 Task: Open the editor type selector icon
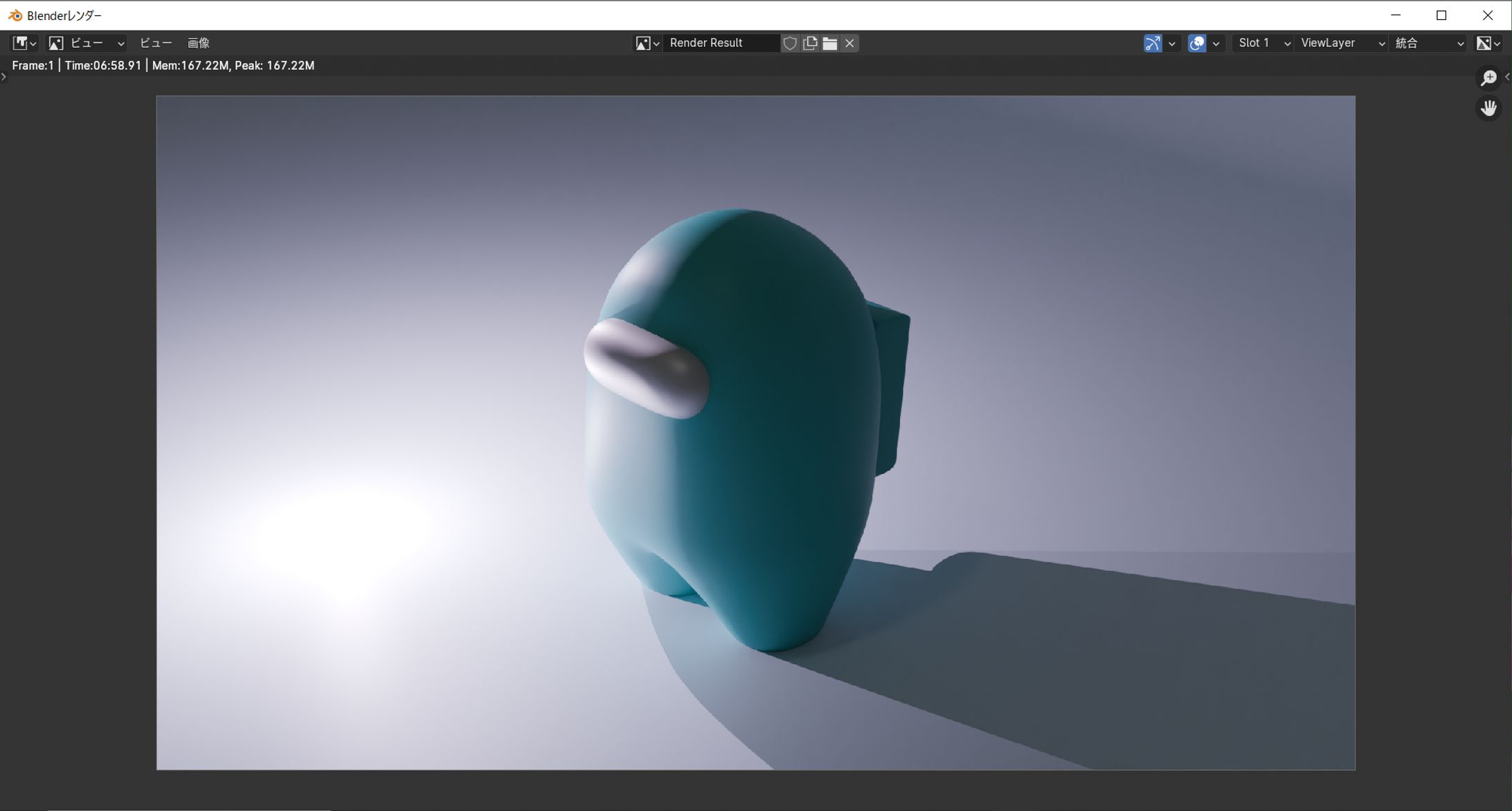pyautogui.click(x=24, y=43)
